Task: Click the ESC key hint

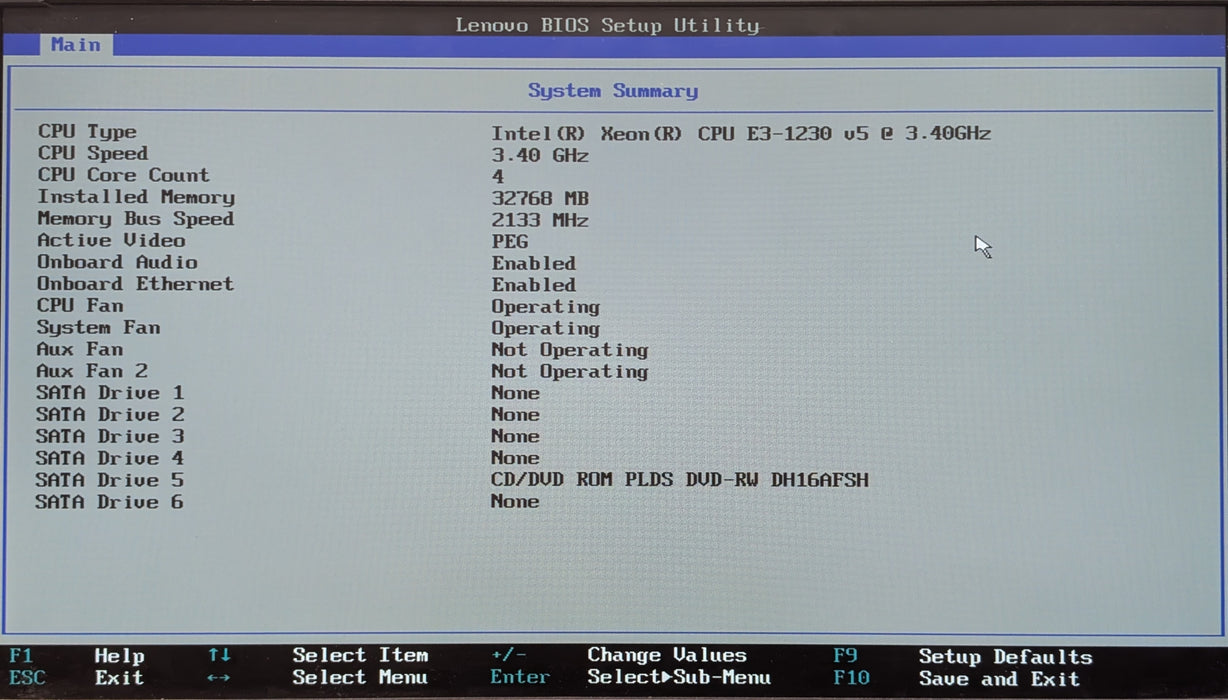Action: coord(27,678)
